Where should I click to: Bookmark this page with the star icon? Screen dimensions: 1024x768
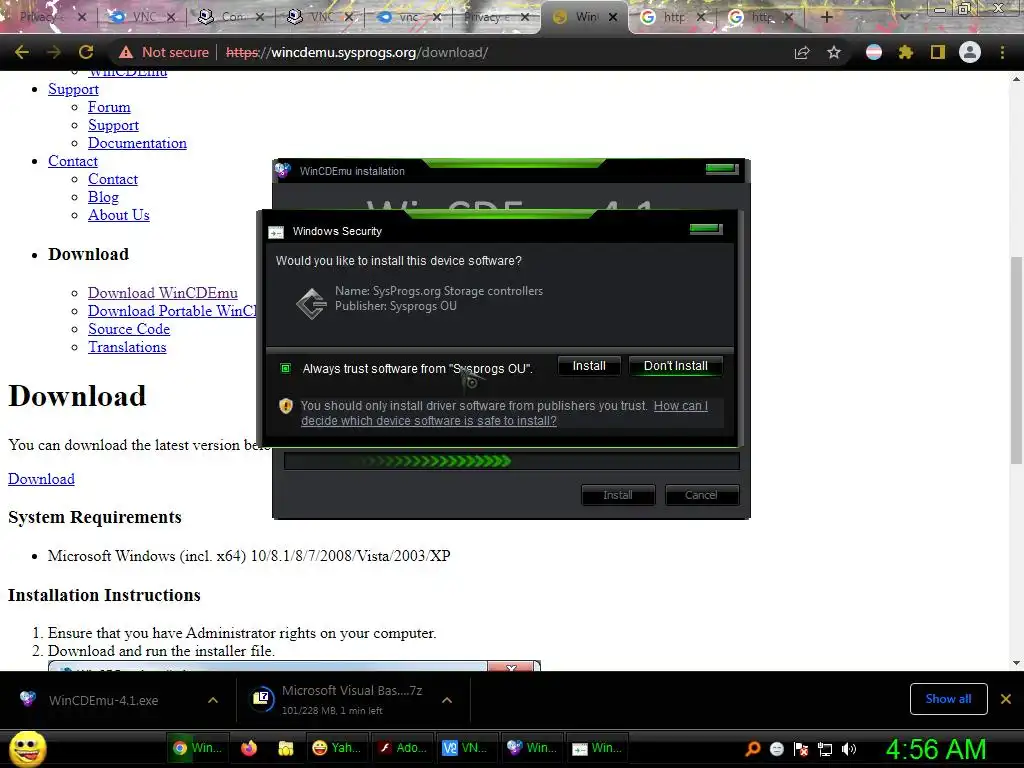(834, 52)
